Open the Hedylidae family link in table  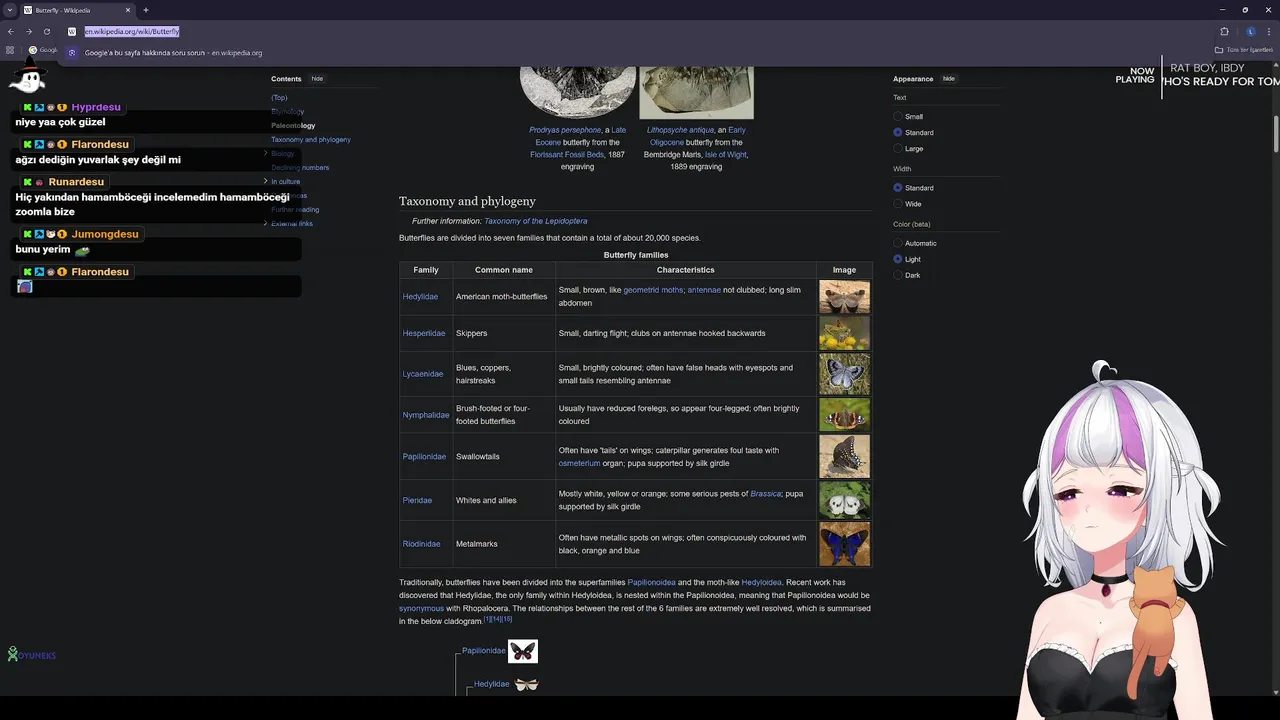[x=420, y=297]
